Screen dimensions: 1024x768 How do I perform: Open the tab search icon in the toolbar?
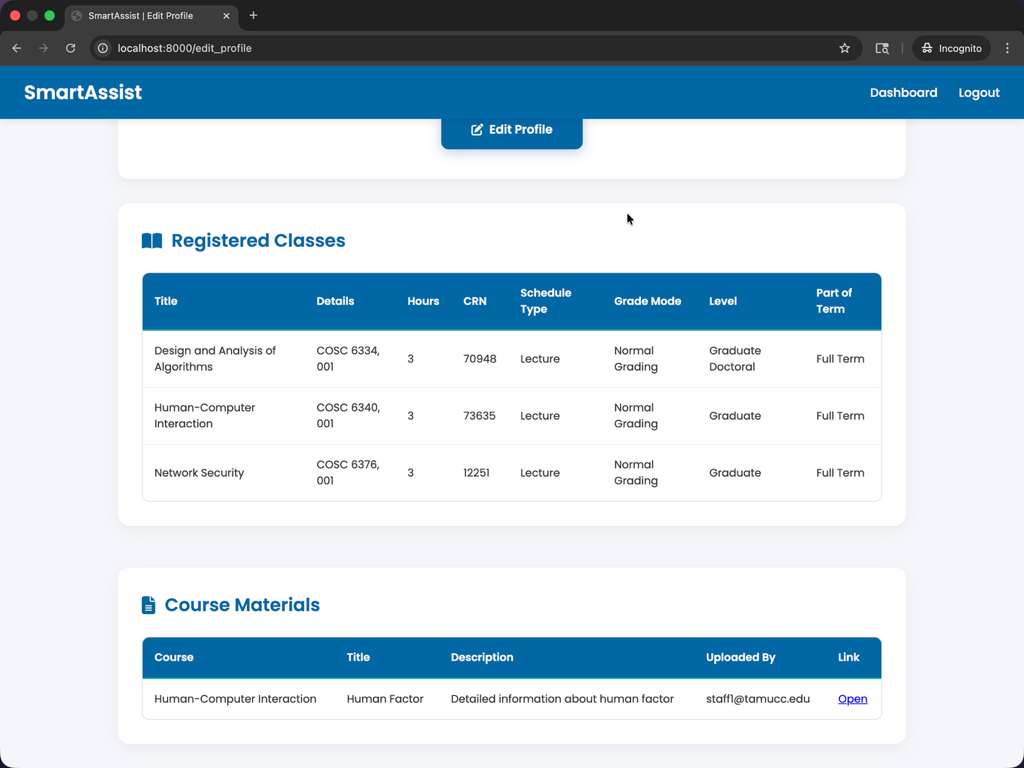click(882, 48)
